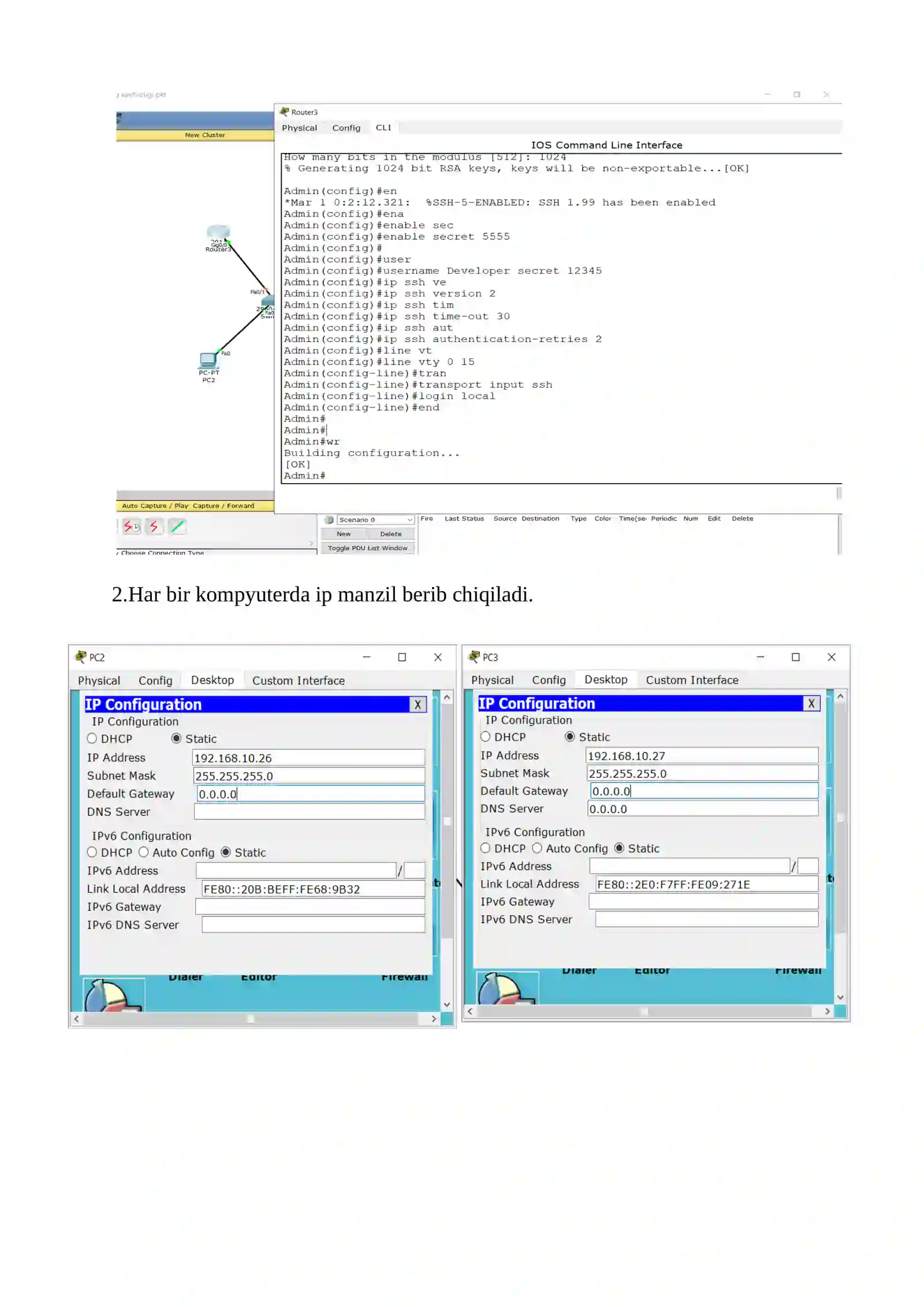Select IPv6 Auto Config in PC3
924x1307 pixels.
tap(537, 848)
